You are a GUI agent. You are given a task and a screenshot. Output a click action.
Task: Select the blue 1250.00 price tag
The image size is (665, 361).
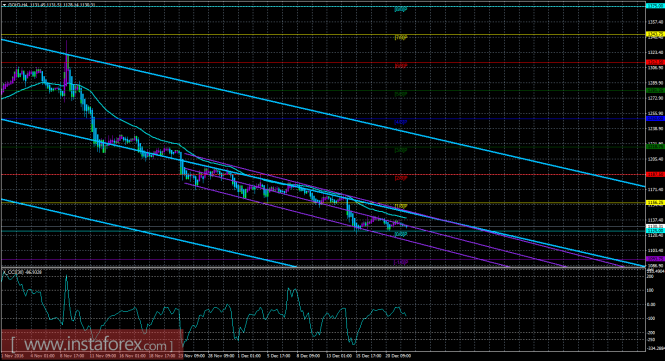pyautogui.click(x=654, y=118)
